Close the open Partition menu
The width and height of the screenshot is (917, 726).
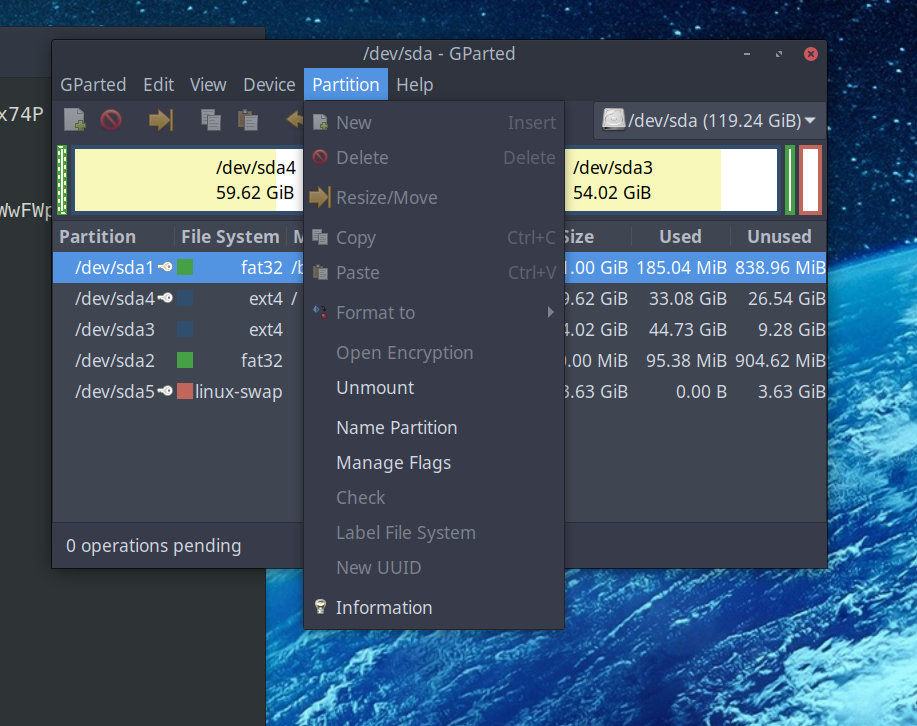coord(346,85)
